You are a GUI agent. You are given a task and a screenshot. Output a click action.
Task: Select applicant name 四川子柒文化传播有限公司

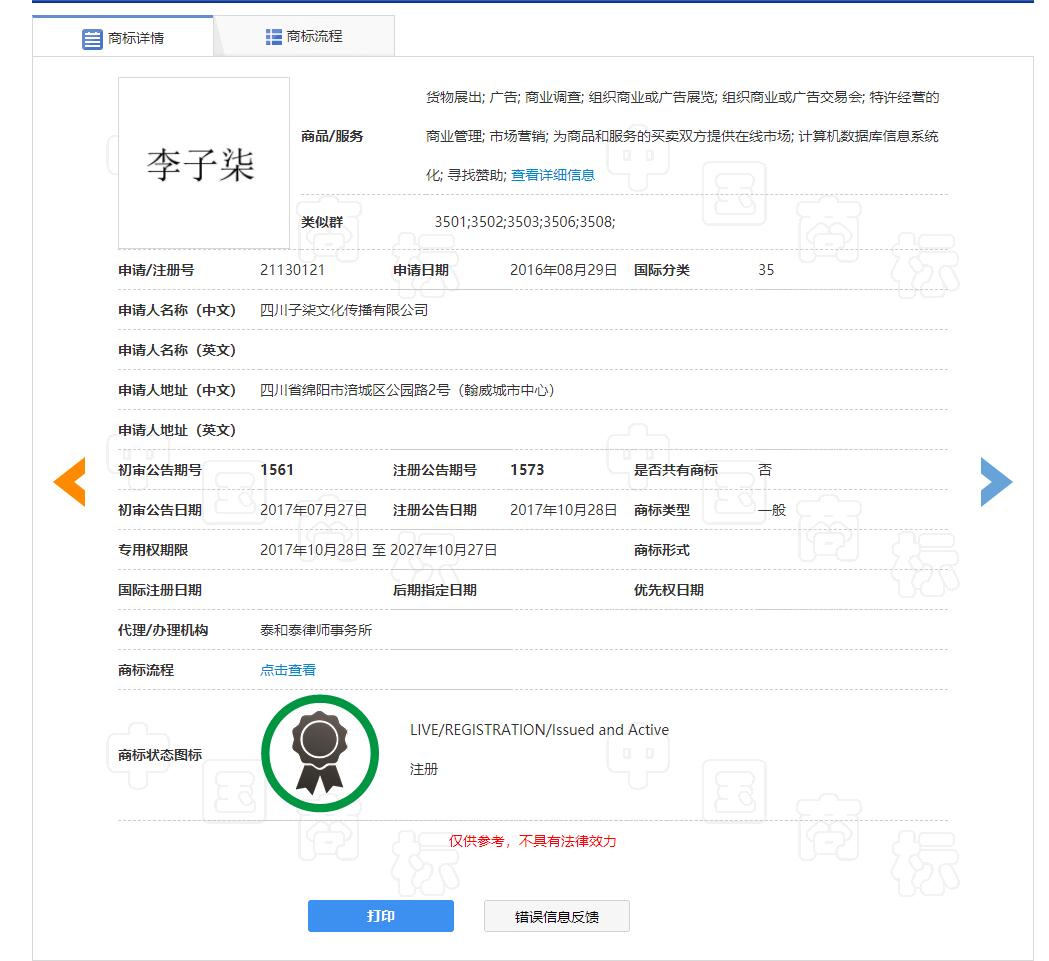pyautogui.click(x=344, y=310)
